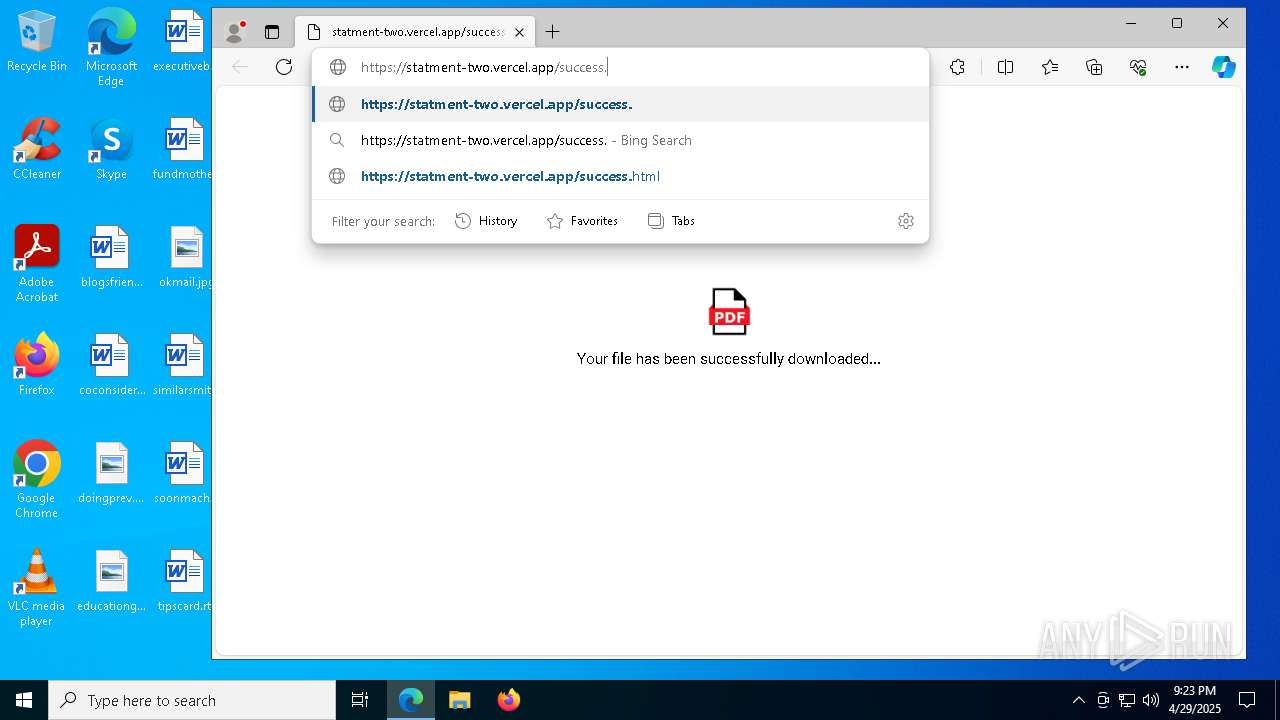Screen dimensions: 1280x720
Task: Select Microsoft Edge desktop shortcut
Action: (x=111, y=48)
